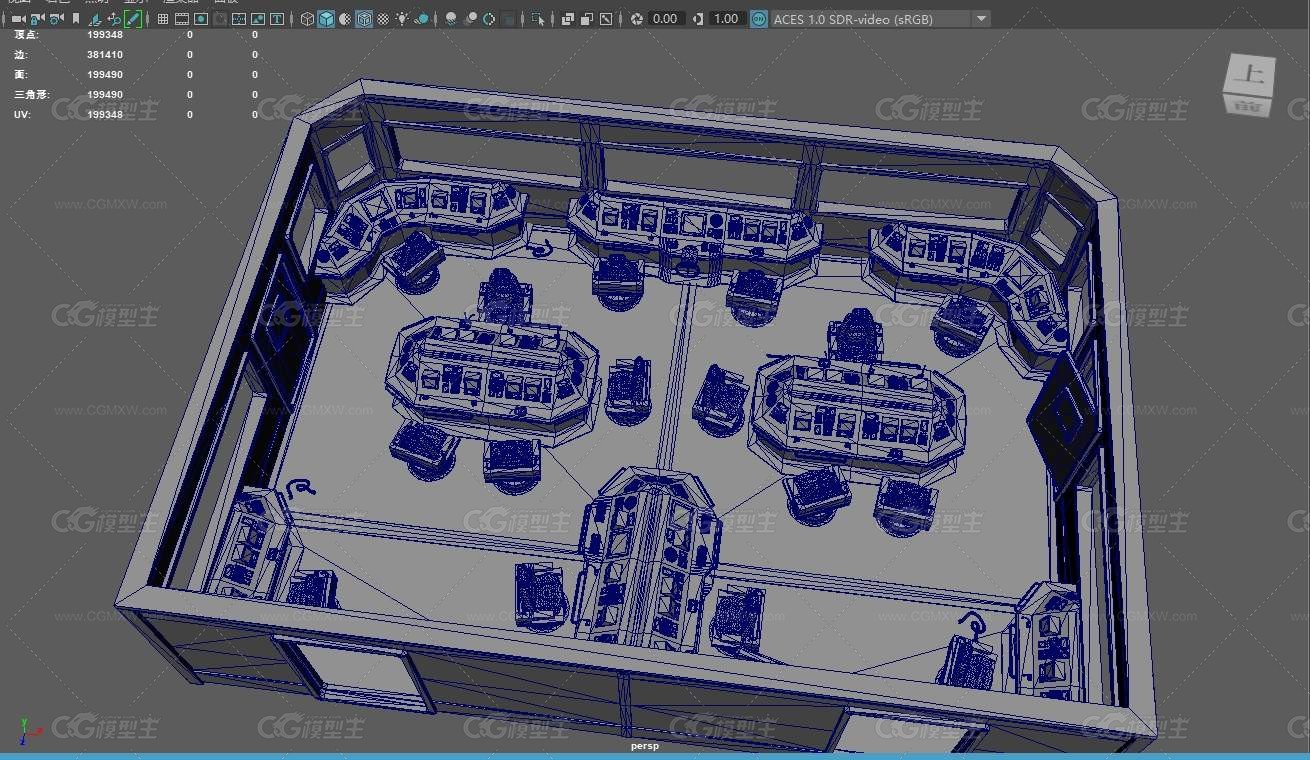Click the Motion Blur icon
This screenshot has width=1310, height=760.
[x=471, y=19]
